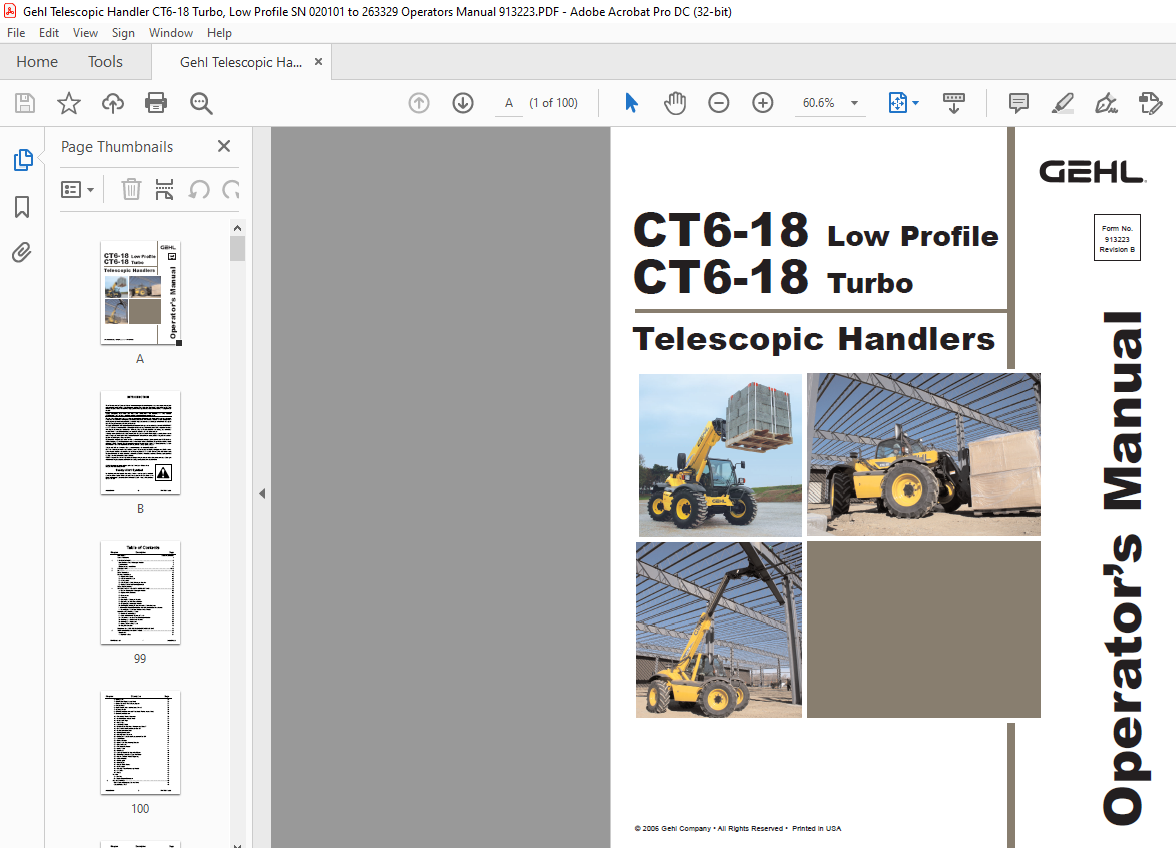This screenshot has width=1176, height=848.
Task: Click the print pages icon in thumbnails toolbar
Action: pyautogui.click(x=164, y=190)
